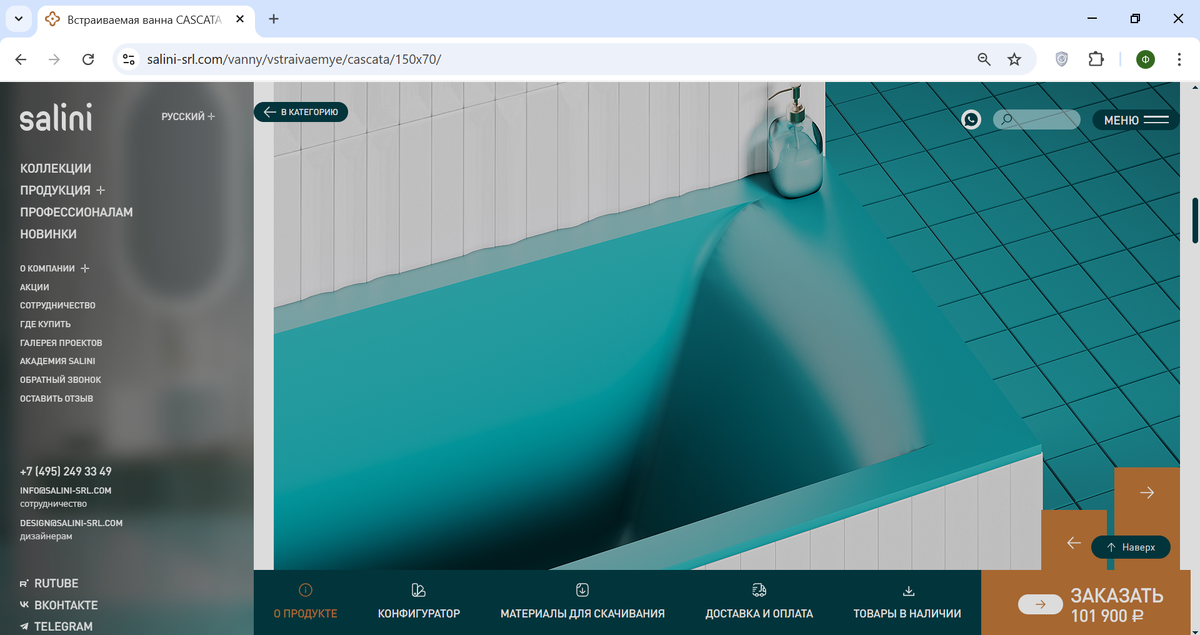Click the configurator palette icon

click(419, 590)
